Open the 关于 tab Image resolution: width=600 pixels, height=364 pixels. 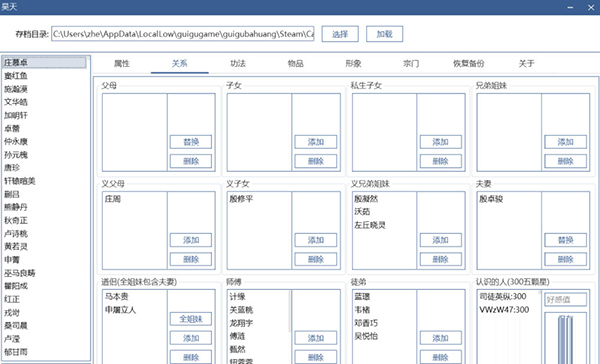[x=526, y=64]
